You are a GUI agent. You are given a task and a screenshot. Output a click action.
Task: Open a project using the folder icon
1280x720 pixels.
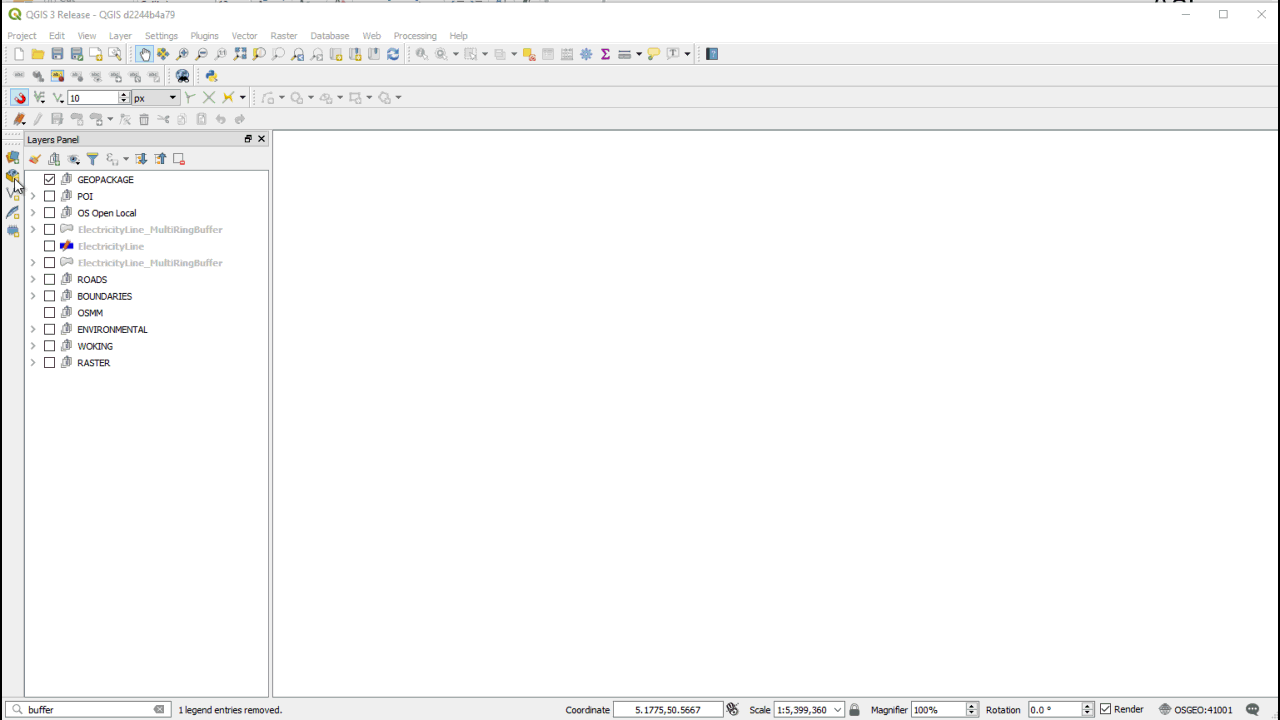click(37, 54)
